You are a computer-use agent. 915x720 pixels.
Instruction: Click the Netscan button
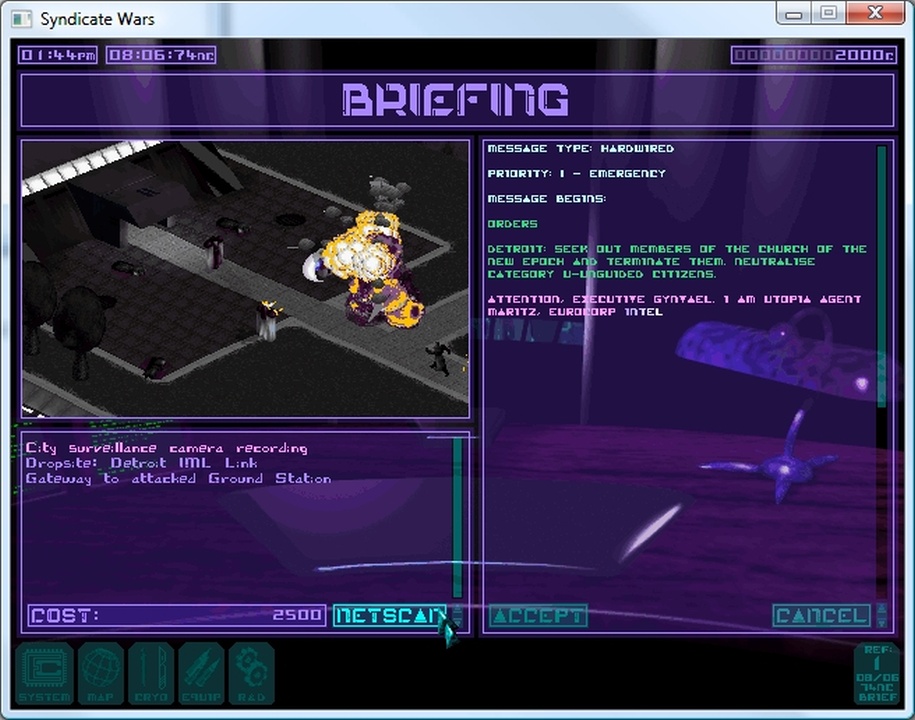pyautogui.click(x=390, y=616)
